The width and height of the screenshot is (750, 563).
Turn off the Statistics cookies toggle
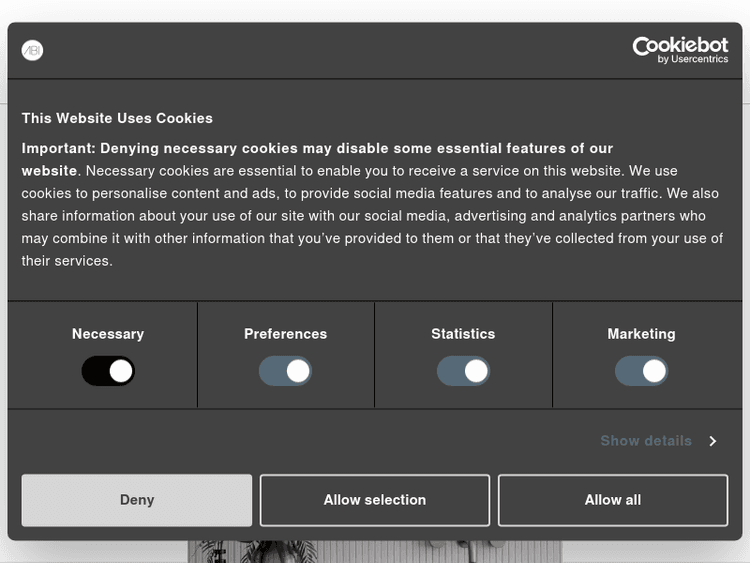(463, 372)
